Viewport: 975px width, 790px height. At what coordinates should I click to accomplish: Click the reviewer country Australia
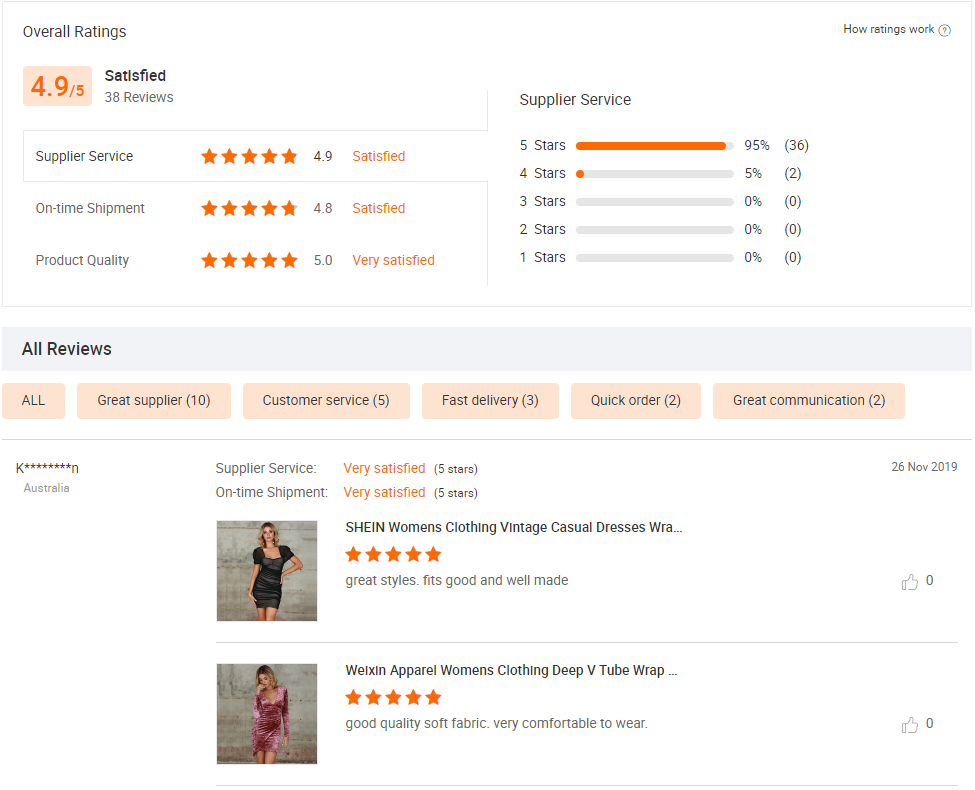(47, 488)
